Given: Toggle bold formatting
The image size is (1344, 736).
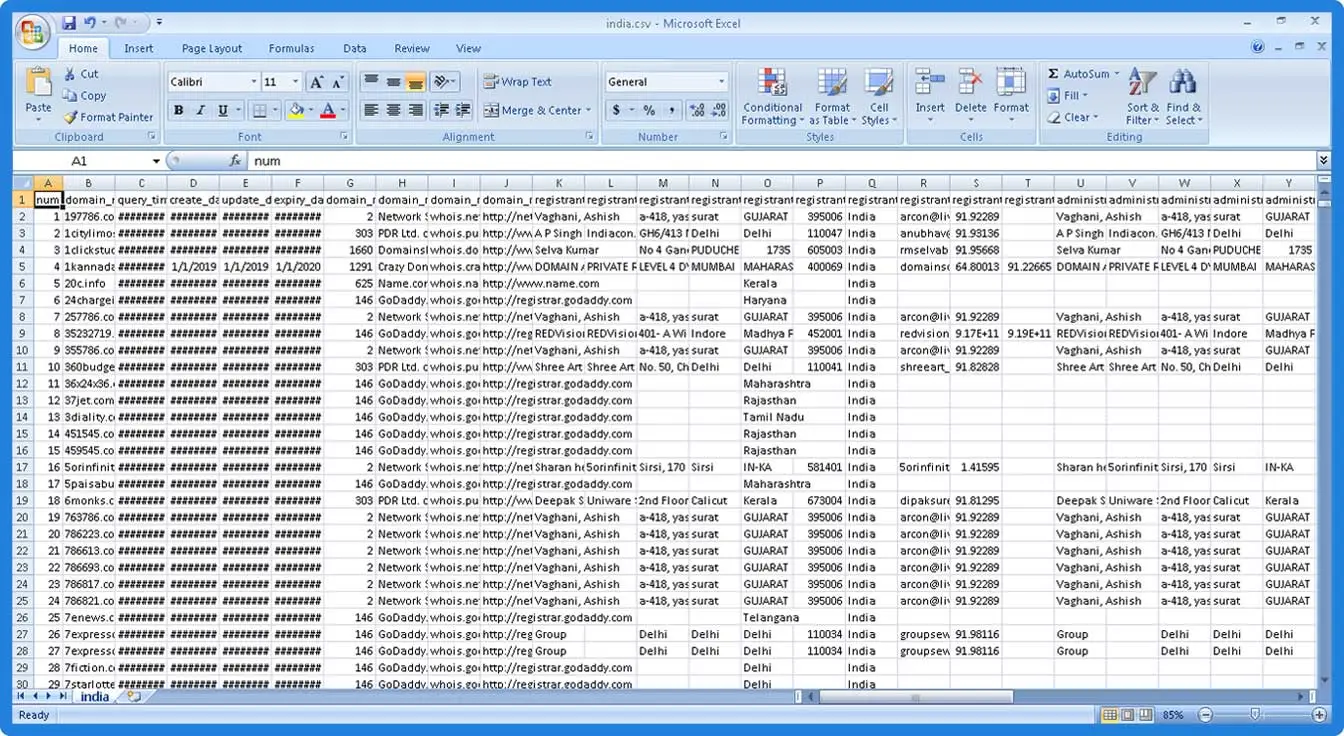Looking at the screenshot, I should point(179,110).
